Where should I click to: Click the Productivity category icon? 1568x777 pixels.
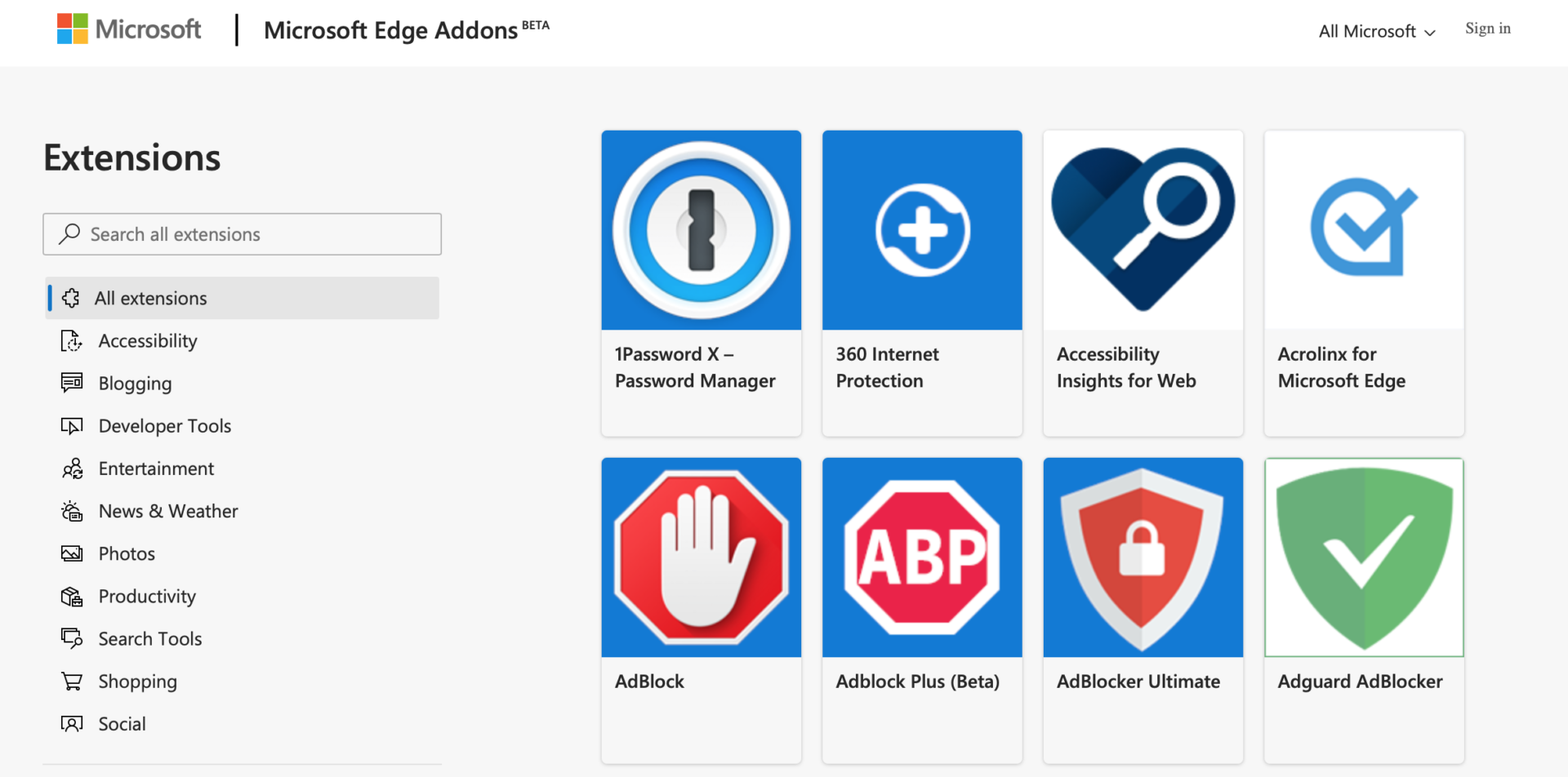[x=72, y=596]
